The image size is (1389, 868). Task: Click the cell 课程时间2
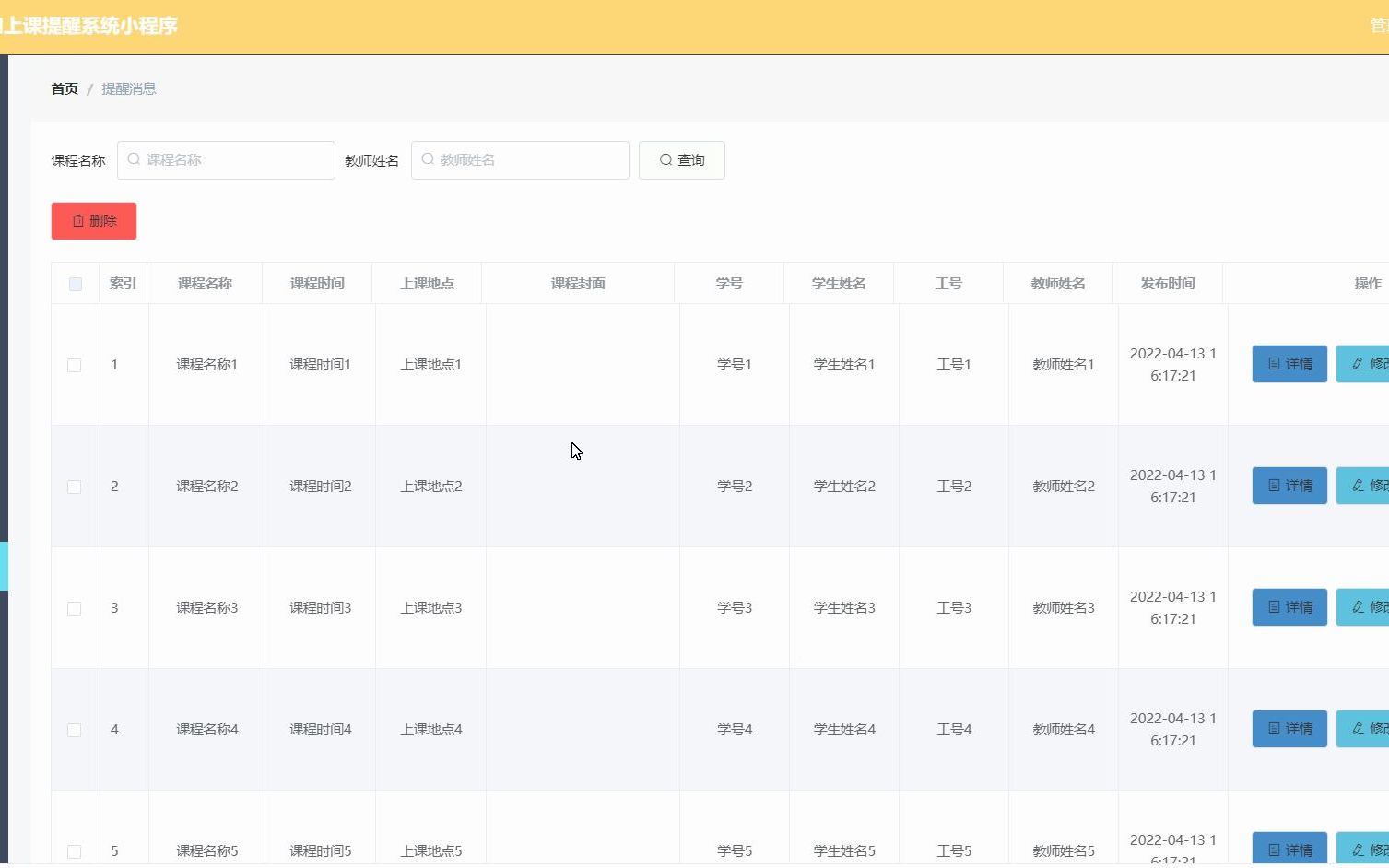click(321, 487)
